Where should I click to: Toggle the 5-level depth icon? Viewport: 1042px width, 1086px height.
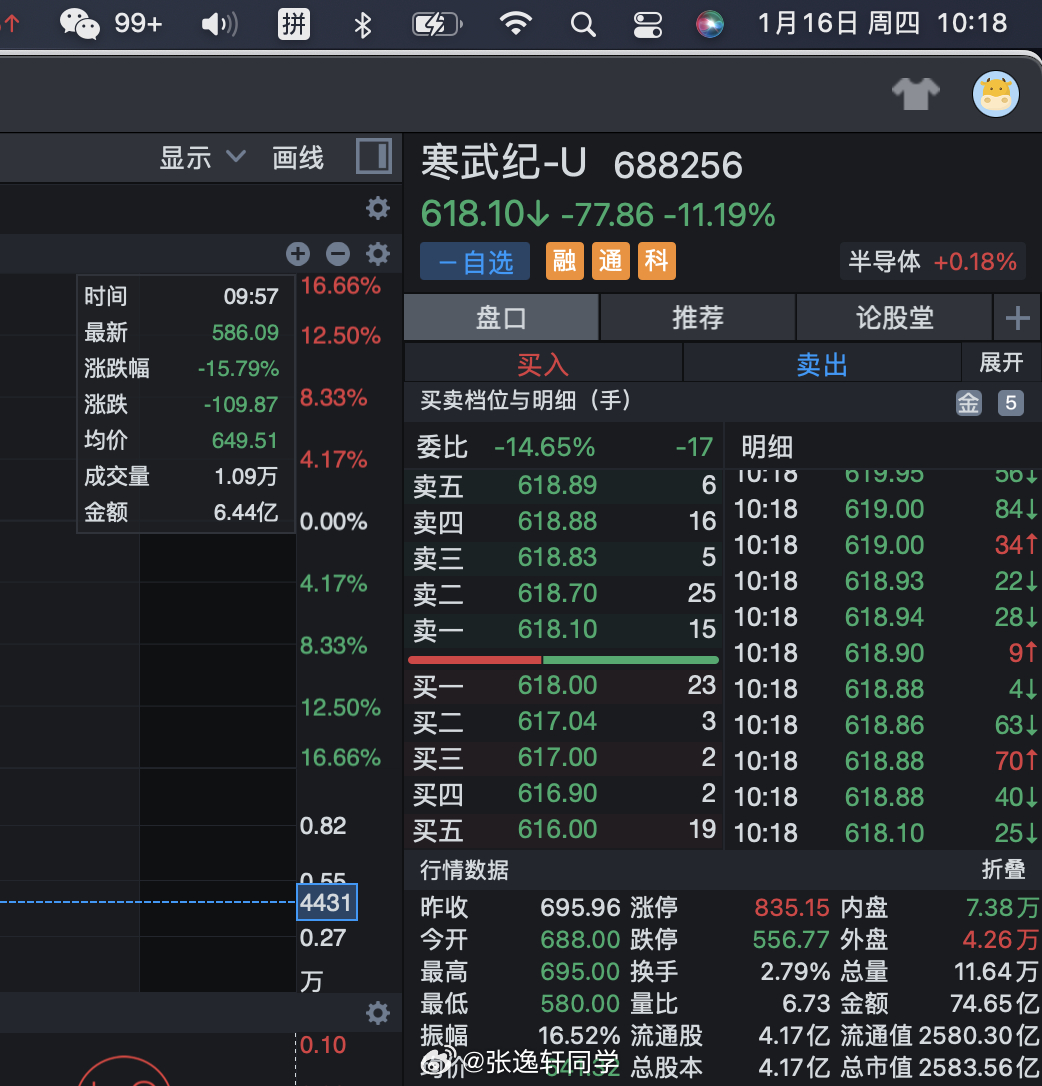tap(1011, 402)
